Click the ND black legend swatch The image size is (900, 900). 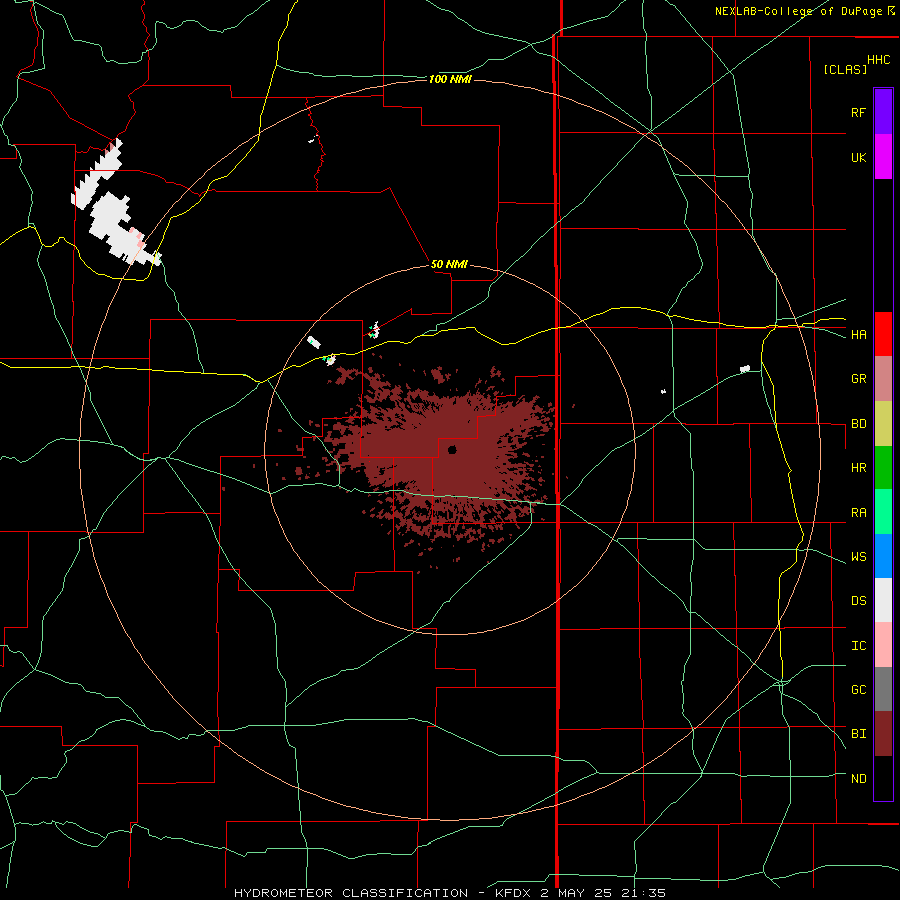883,778
